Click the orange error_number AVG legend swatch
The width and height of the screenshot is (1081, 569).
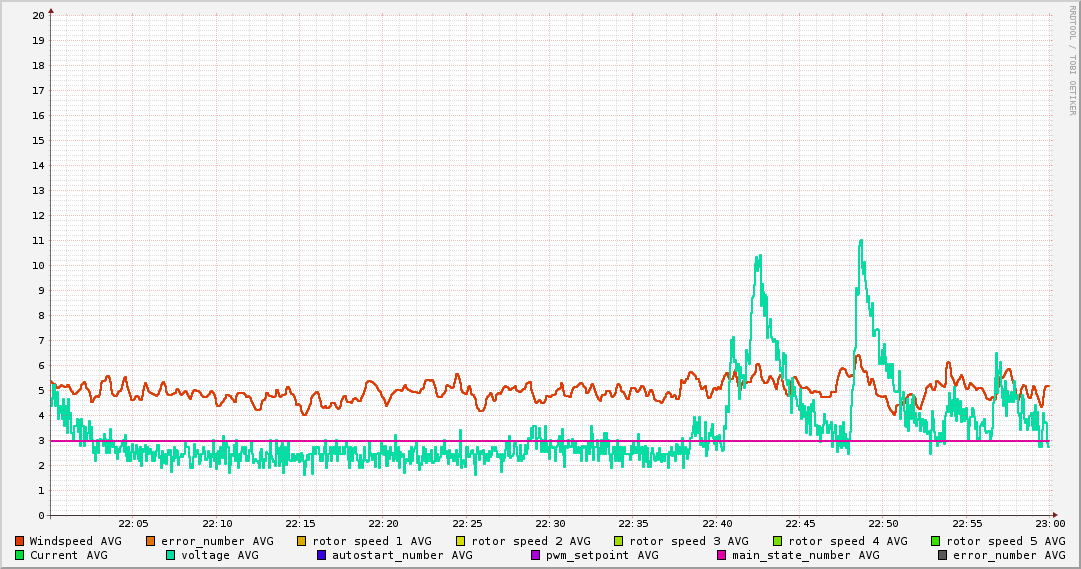tap(151, 541)
